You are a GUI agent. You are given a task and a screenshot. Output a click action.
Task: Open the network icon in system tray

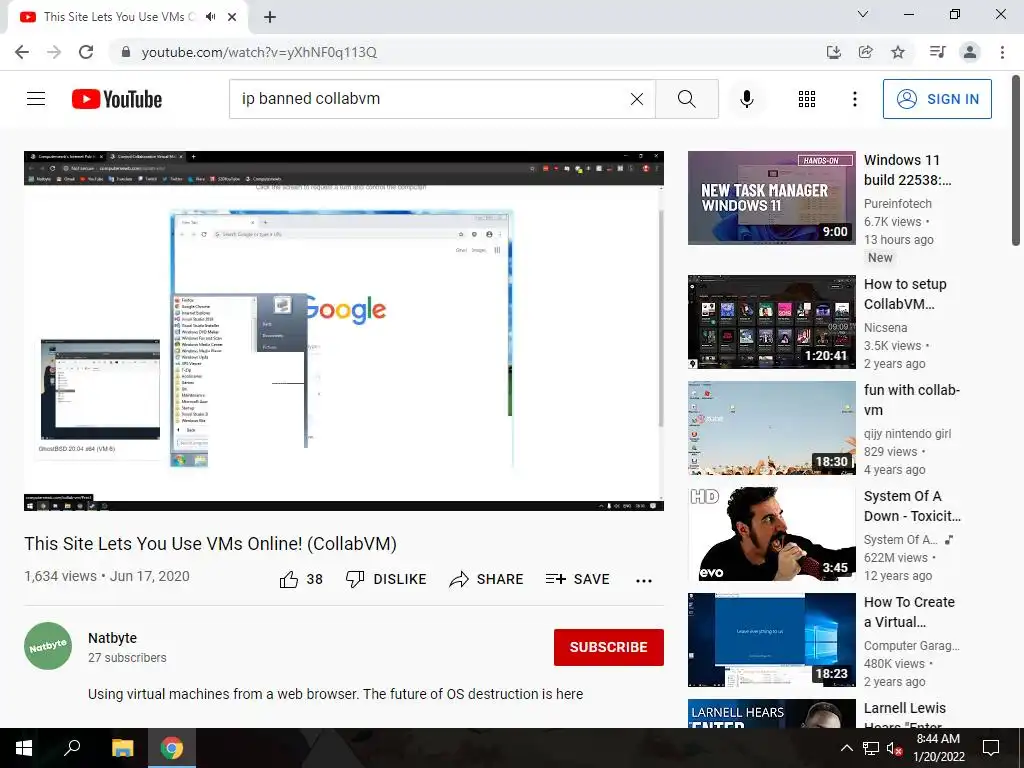pos(870,748)
